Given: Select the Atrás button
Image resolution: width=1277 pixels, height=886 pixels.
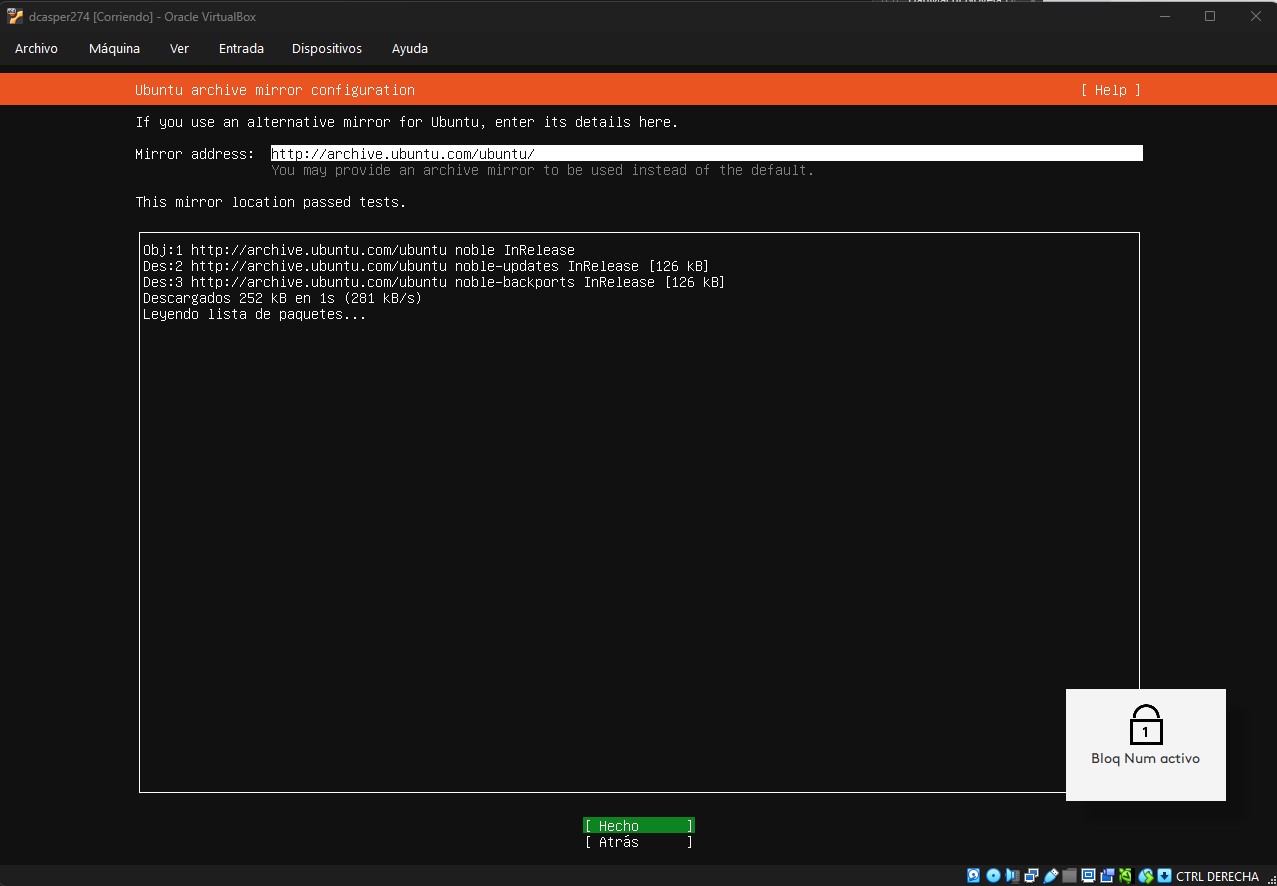Looking at the screenshot, I should pyautogui.click(x=638, y=842).
